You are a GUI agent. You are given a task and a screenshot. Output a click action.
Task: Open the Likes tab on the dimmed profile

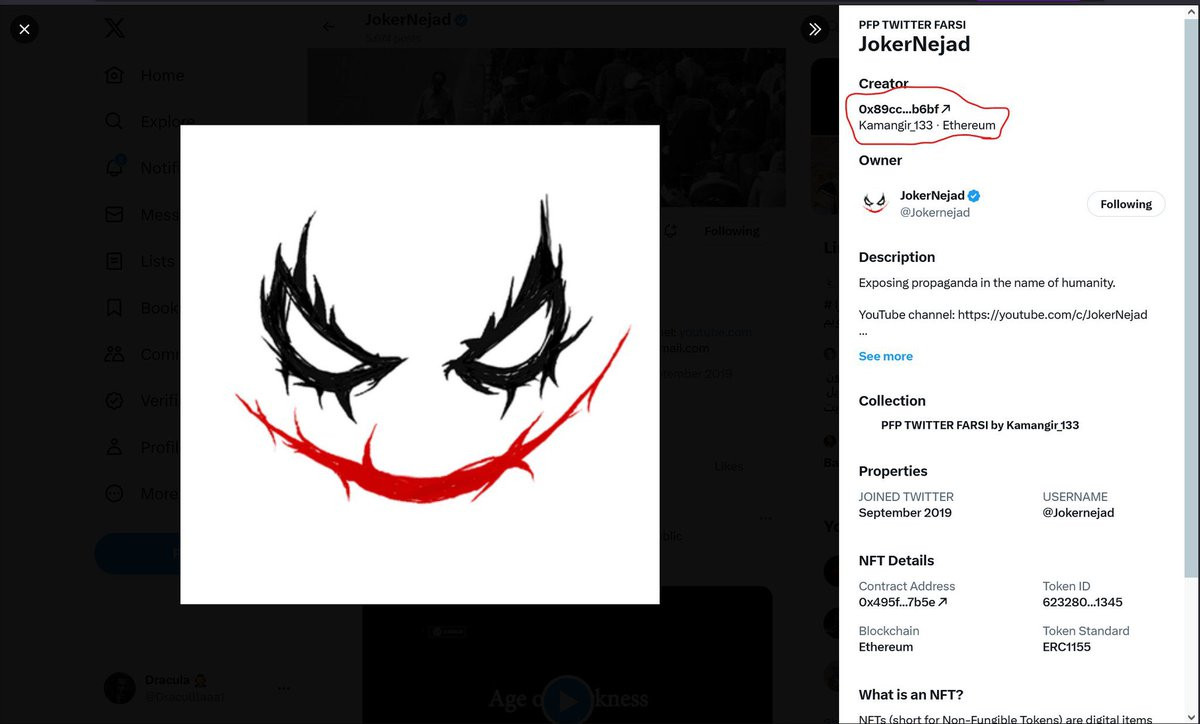728,466
